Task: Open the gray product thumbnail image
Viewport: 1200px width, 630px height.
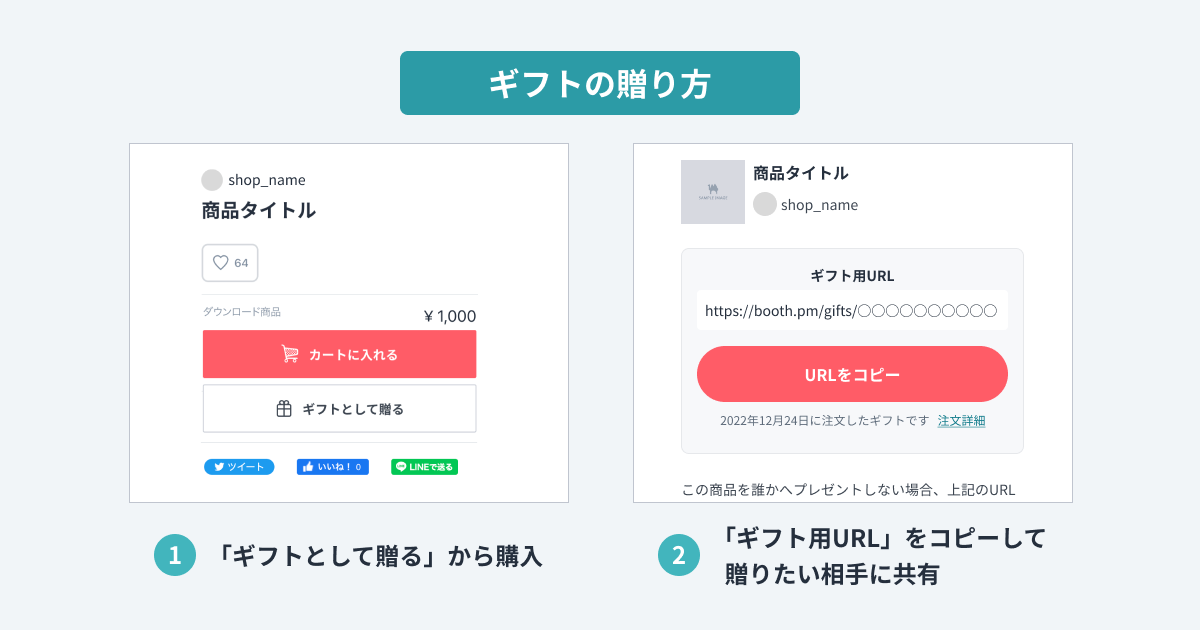Action: pyautogui.click(x=713, y=192)
